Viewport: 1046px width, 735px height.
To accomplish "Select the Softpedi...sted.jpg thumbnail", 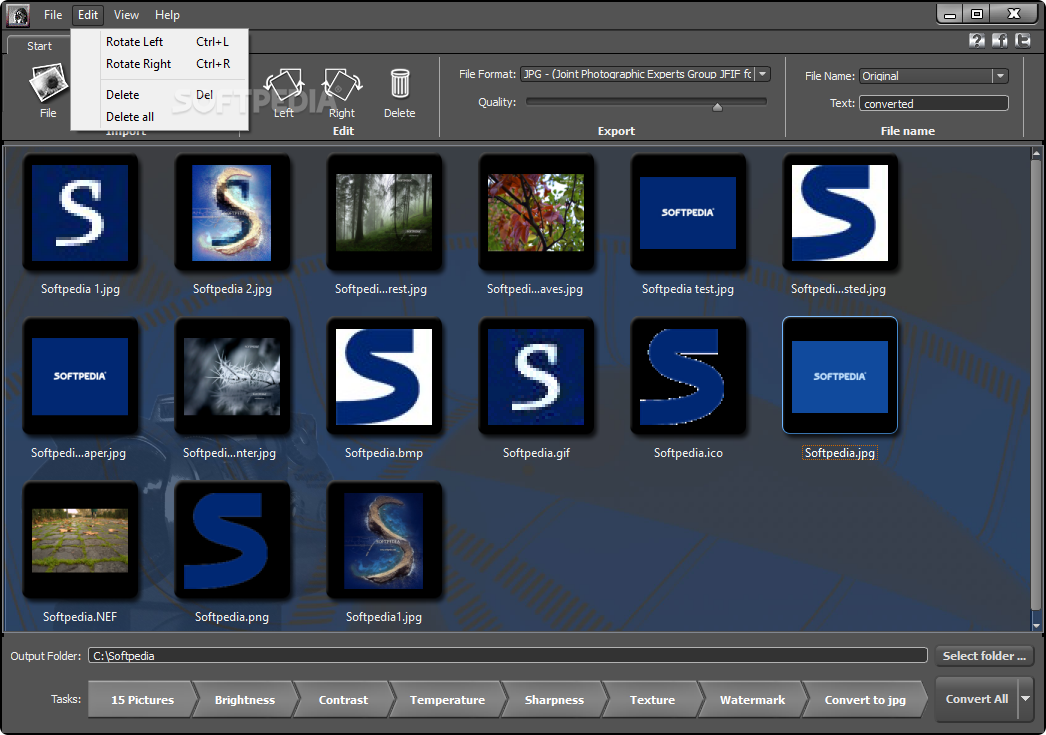I will [840, 213].
